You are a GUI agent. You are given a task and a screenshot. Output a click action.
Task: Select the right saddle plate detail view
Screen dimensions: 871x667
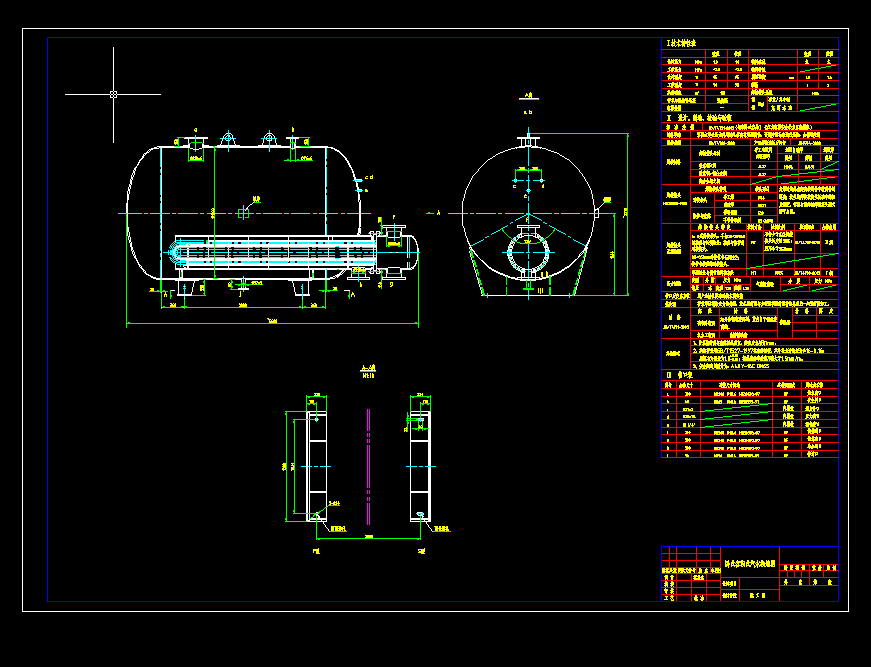(420, 465)
